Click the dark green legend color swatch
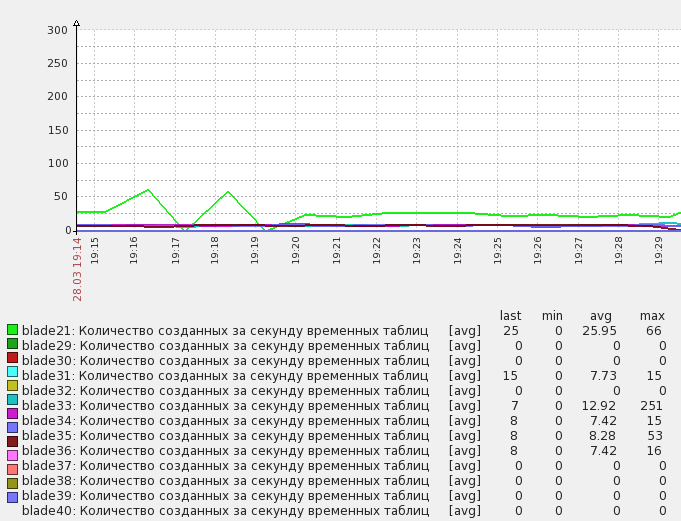The height and width of the screenshot is (521, 681). [13, 344]
